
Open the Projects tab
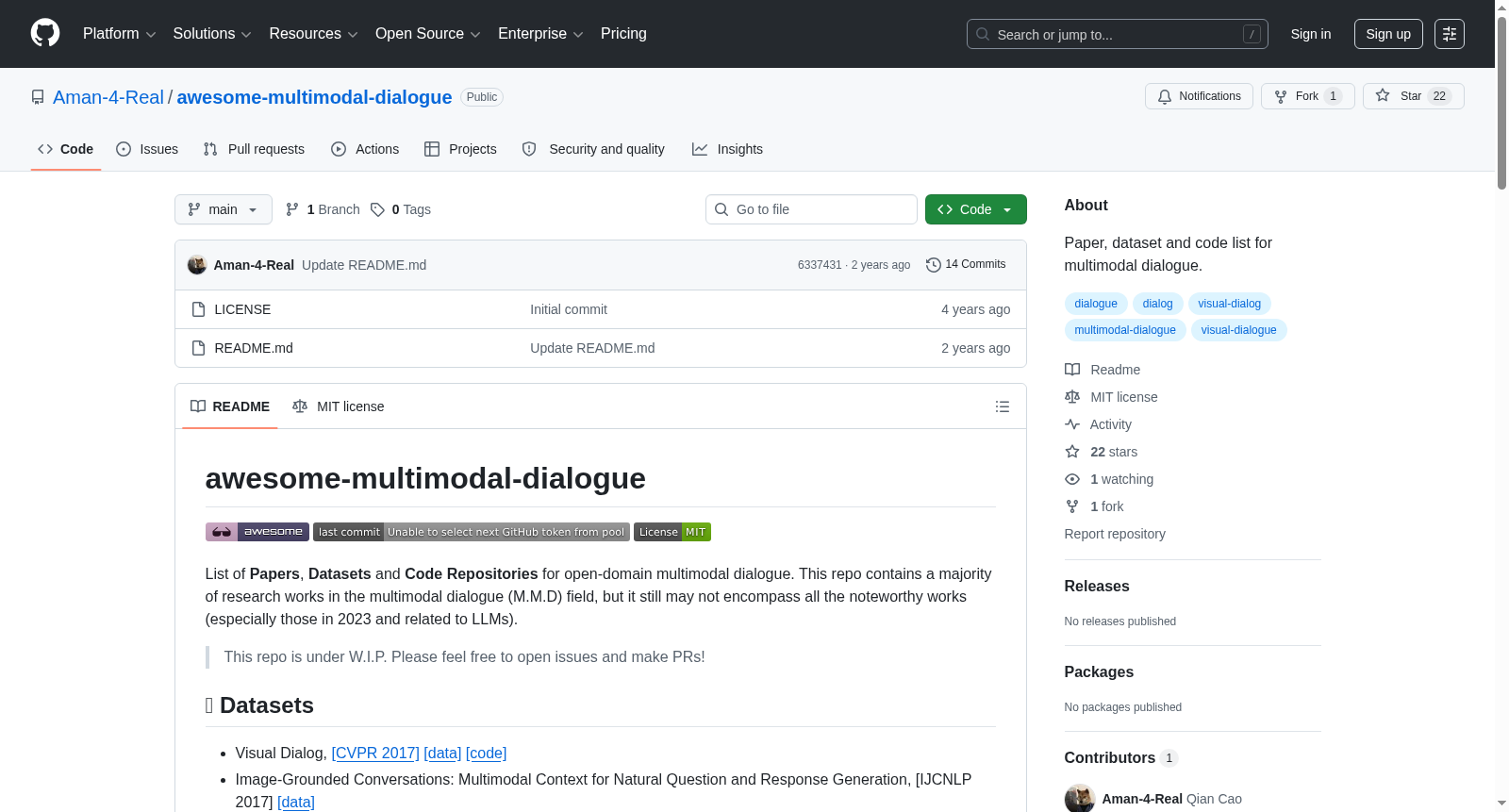(x=460, y=149)
